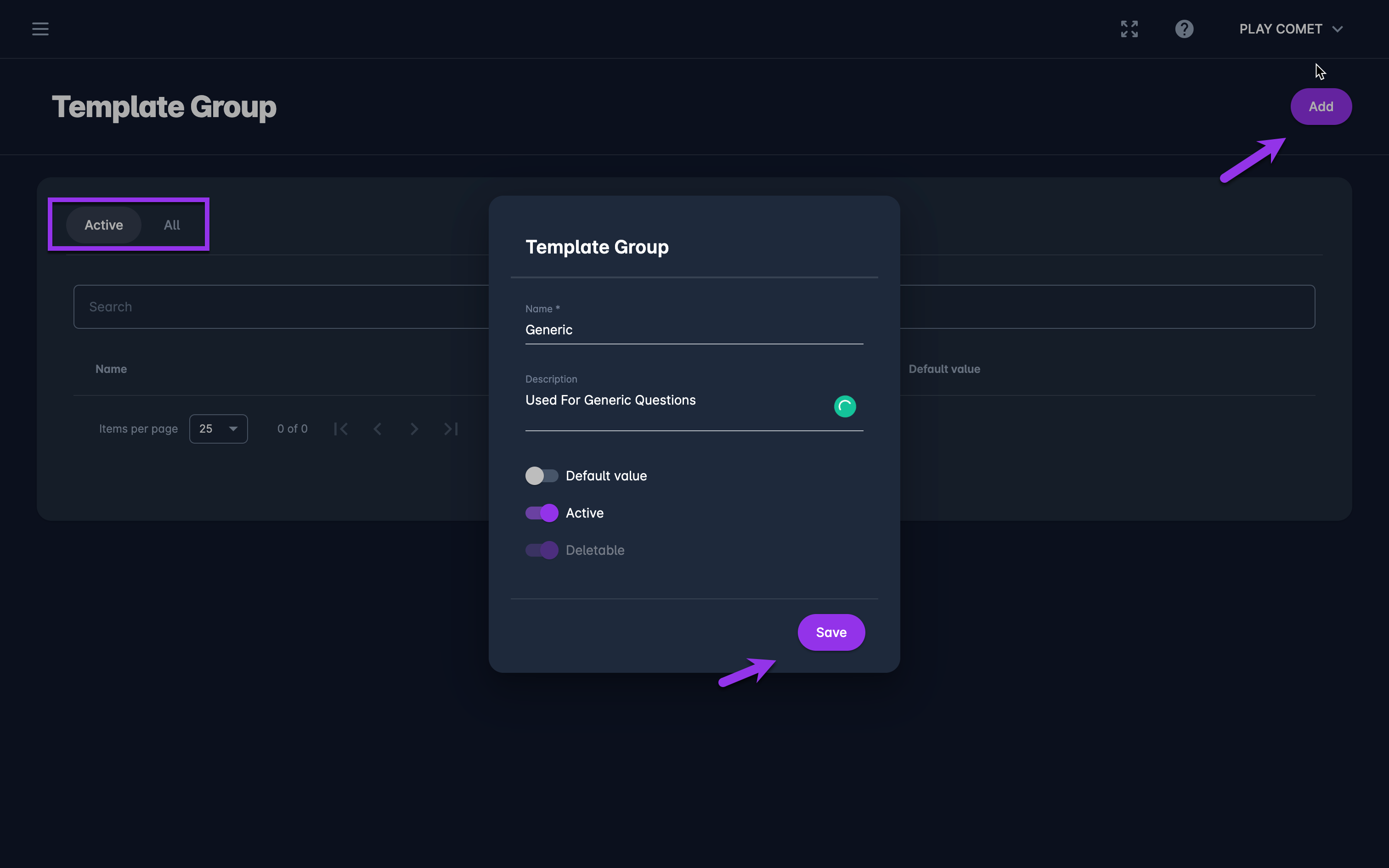
Task: Open the help question mark icon
Action: point(1184,28)
